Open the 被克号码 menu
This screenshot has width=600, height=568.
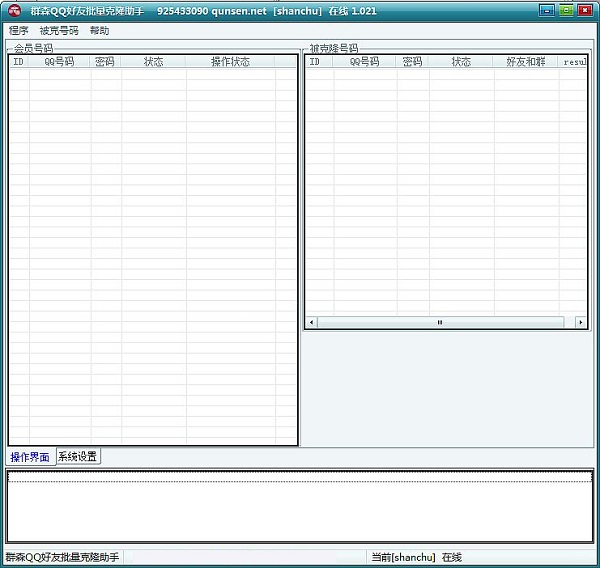[x=59, y=31]
